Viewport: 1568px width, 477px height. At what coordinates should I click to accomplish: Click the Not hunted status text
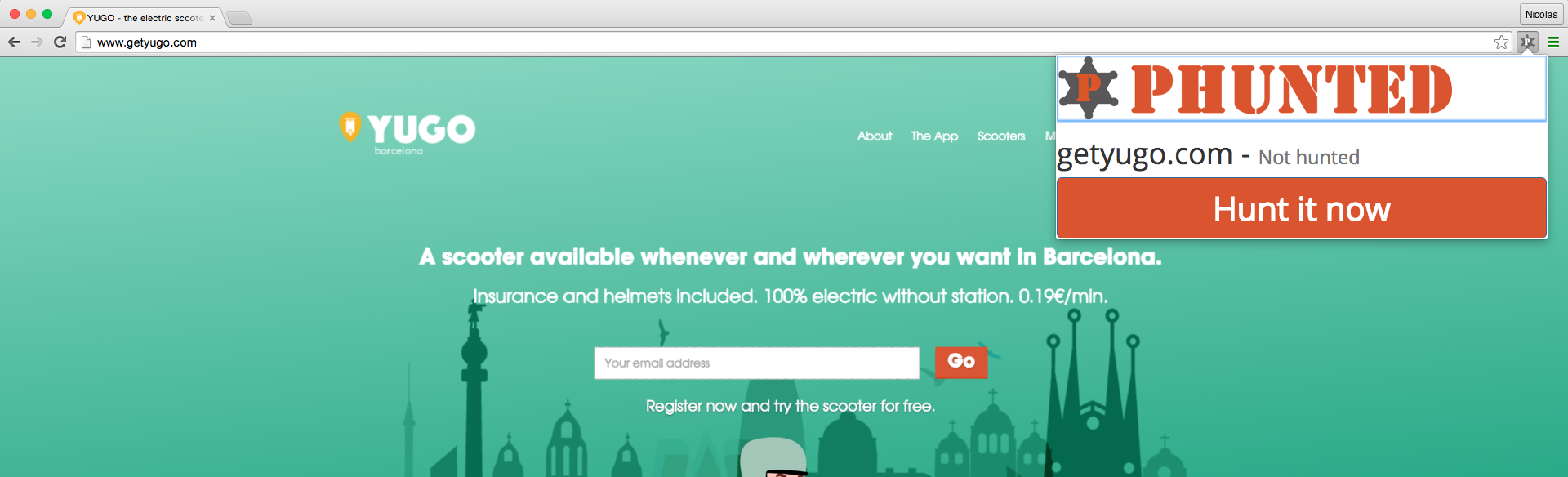1308,157
